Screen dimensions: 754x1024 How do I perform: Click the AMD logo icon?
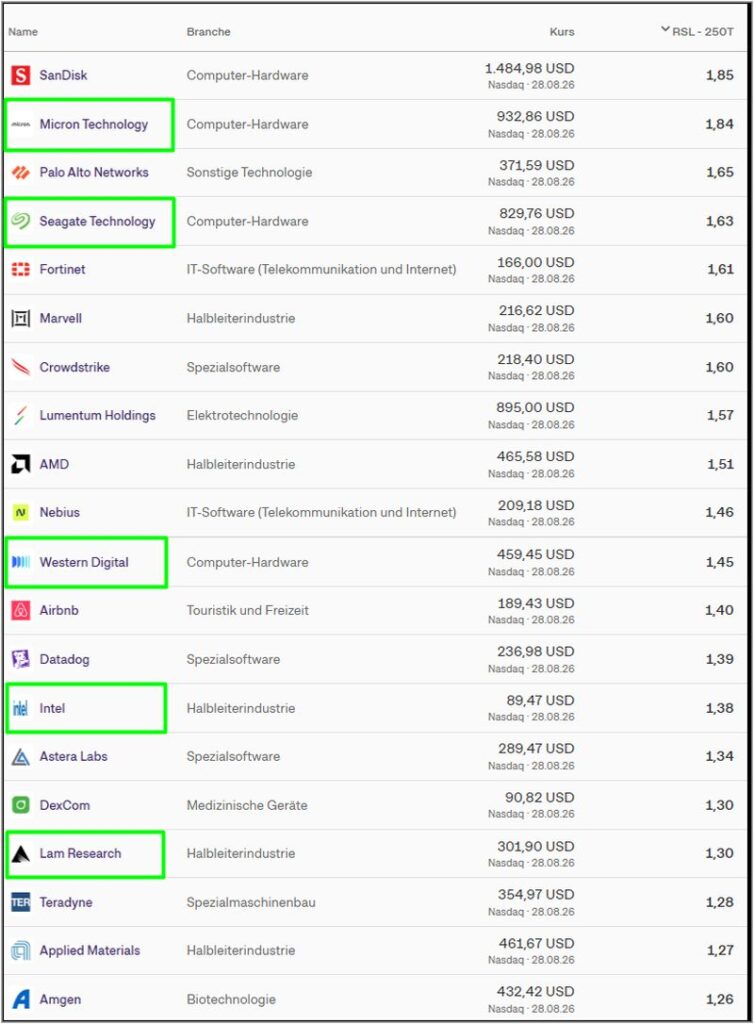(21, 464)
